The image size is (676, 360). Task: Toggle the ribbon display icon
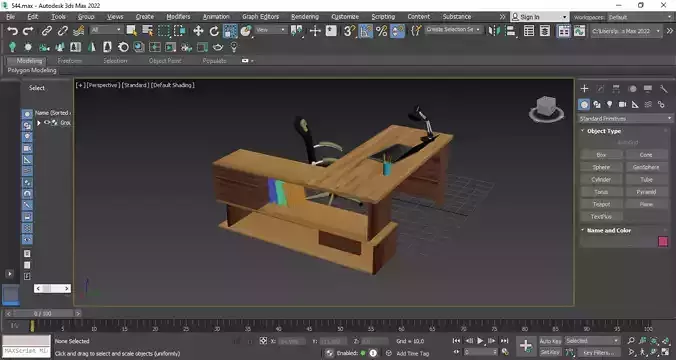pos(563,31)
